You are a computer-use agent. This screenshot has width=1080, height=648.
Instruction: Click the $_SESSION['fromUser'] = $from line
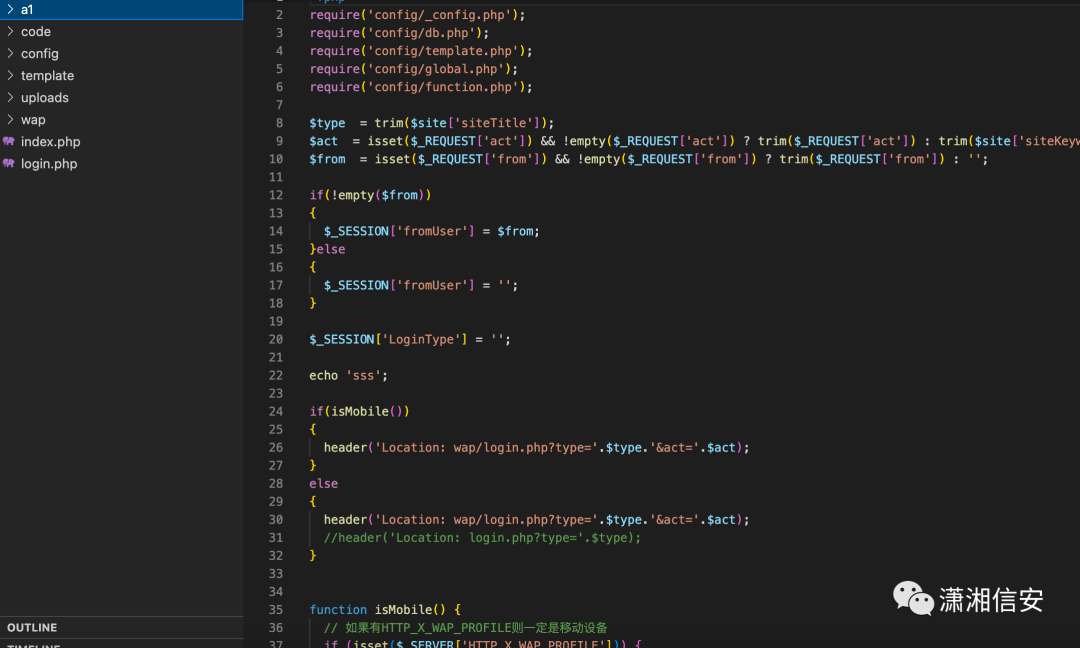click(432, 231)
